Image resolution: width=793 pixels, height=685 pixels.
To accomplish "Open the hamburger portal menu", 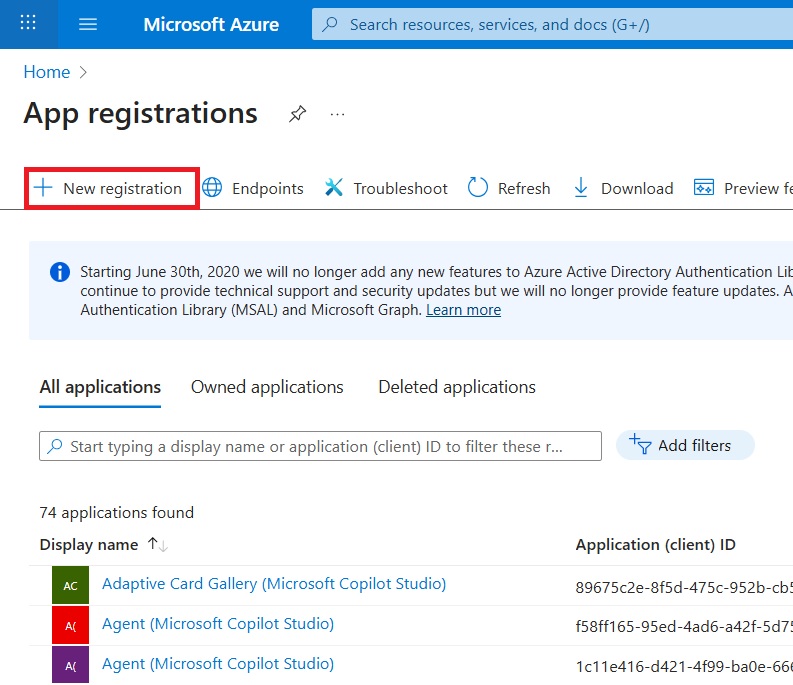I will click(x=88, y=24).
